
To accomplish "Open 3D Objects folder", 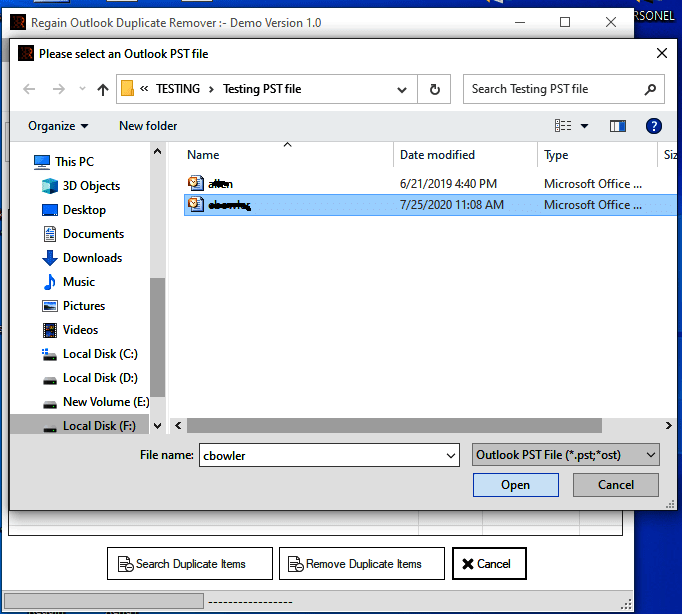I will [x=81, y=186].
